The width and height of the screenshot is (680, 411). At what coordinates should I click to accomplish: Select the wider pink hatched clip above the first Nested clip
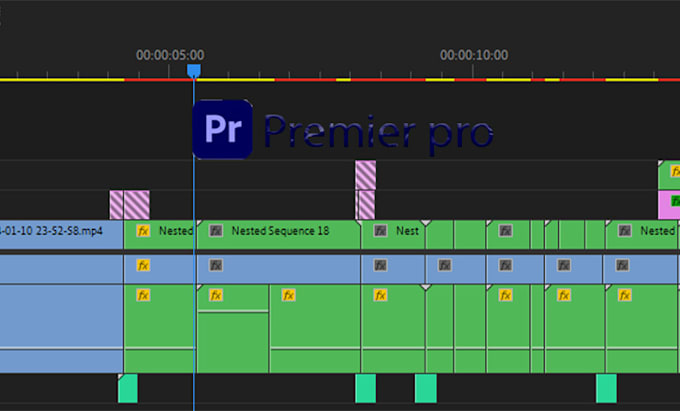(137, 205)
